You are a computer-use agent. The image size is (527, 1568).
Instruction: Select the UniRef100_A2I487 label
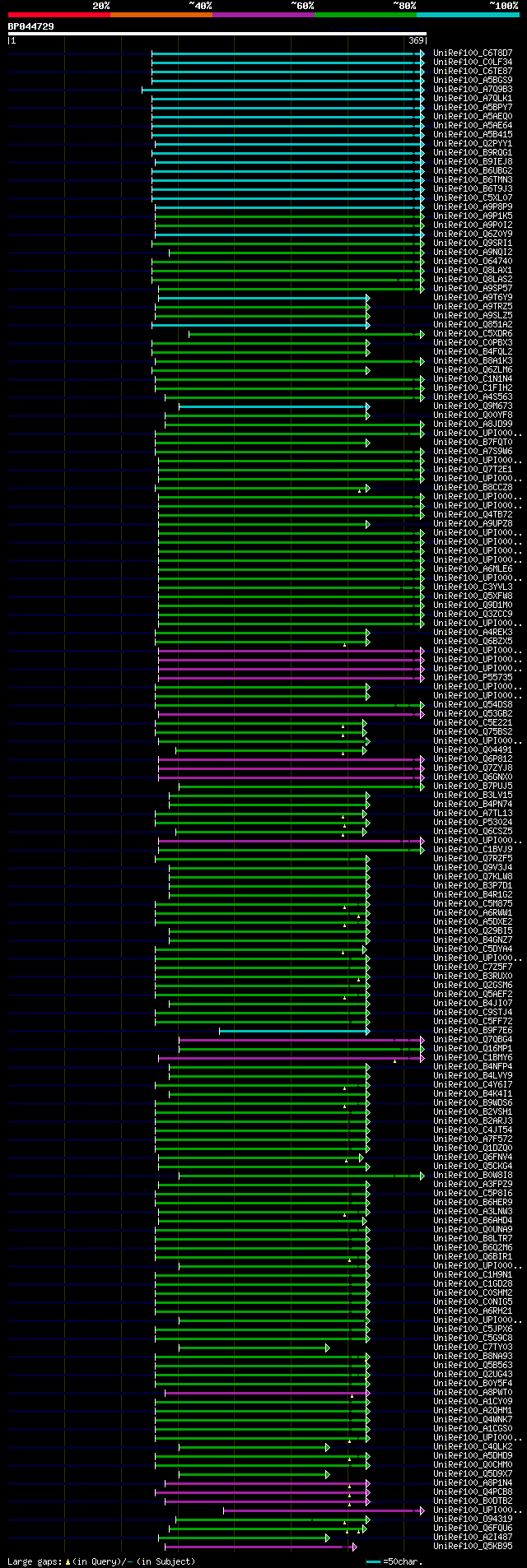tap(473, 1537)
